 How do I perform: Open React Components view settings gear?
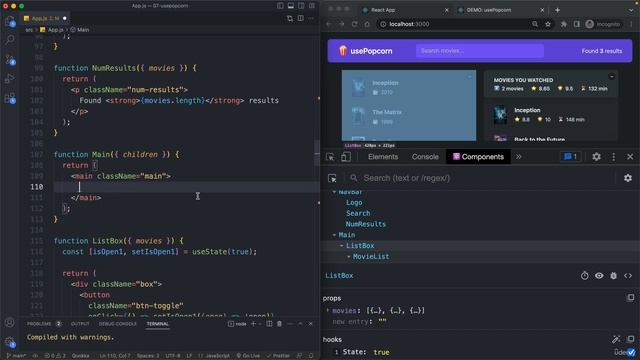coord(628,178)
